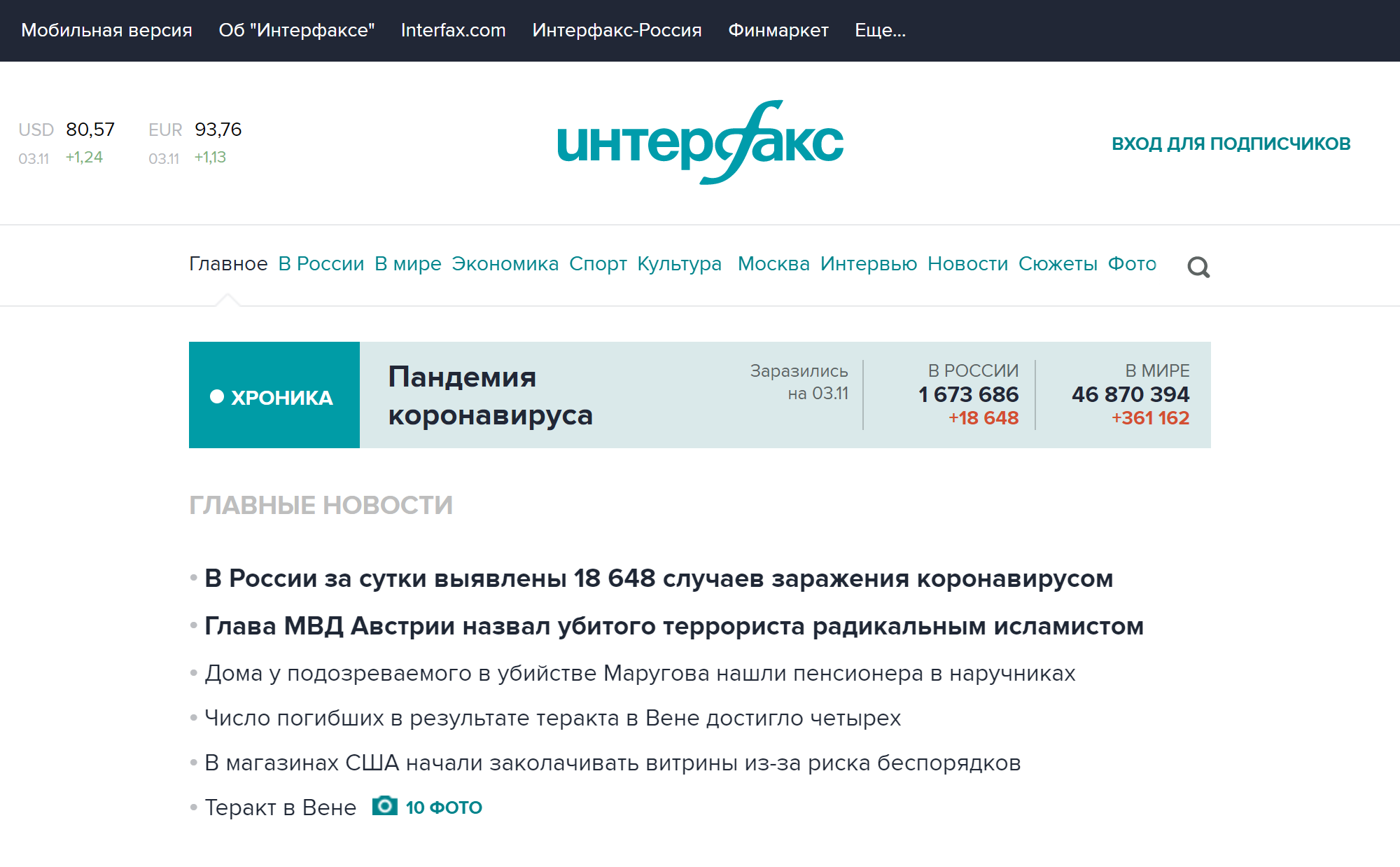The height and width of the screenshot is (867, 1400).
Task: Click world daily increase +361 162
Action: click(1150, 418)
